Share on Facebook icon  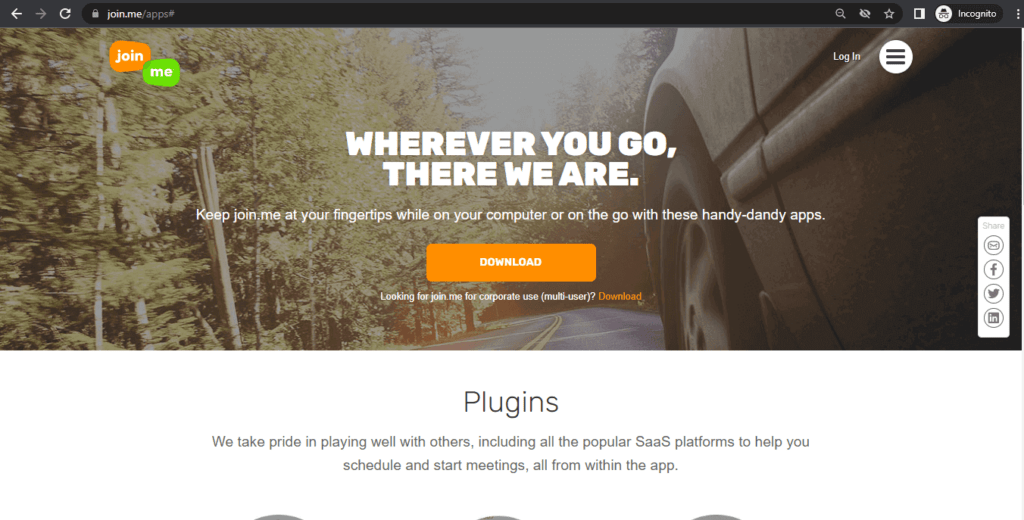click(x=993, y=270)
